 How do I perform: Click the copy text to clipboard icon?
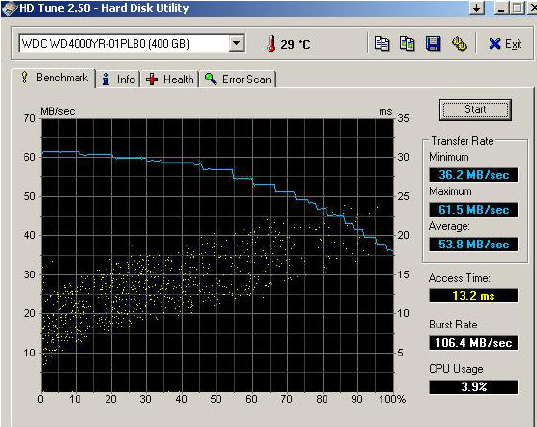382,43
